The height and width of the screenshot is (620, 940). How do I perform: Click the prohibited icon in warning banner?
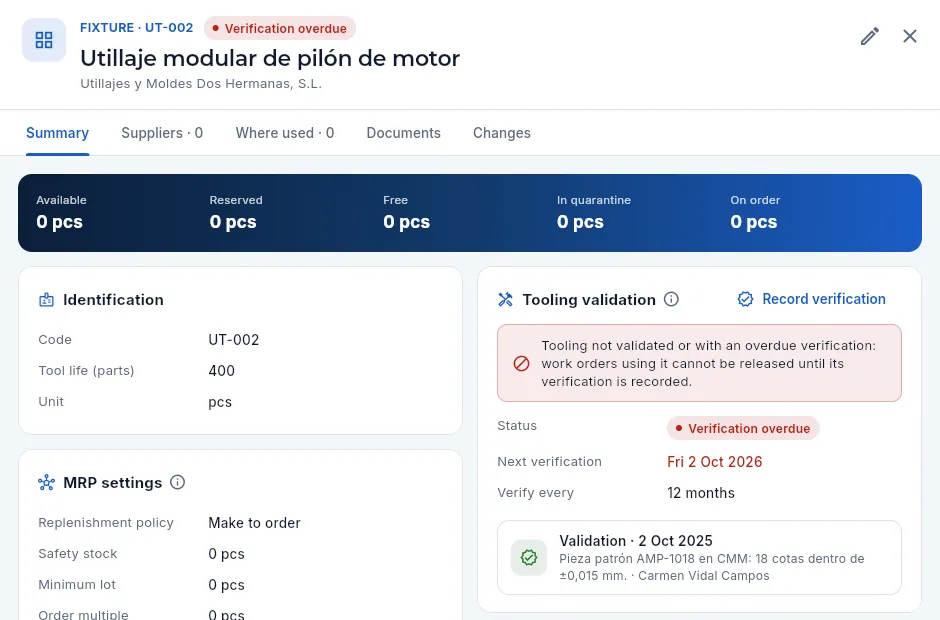[522, 363]
